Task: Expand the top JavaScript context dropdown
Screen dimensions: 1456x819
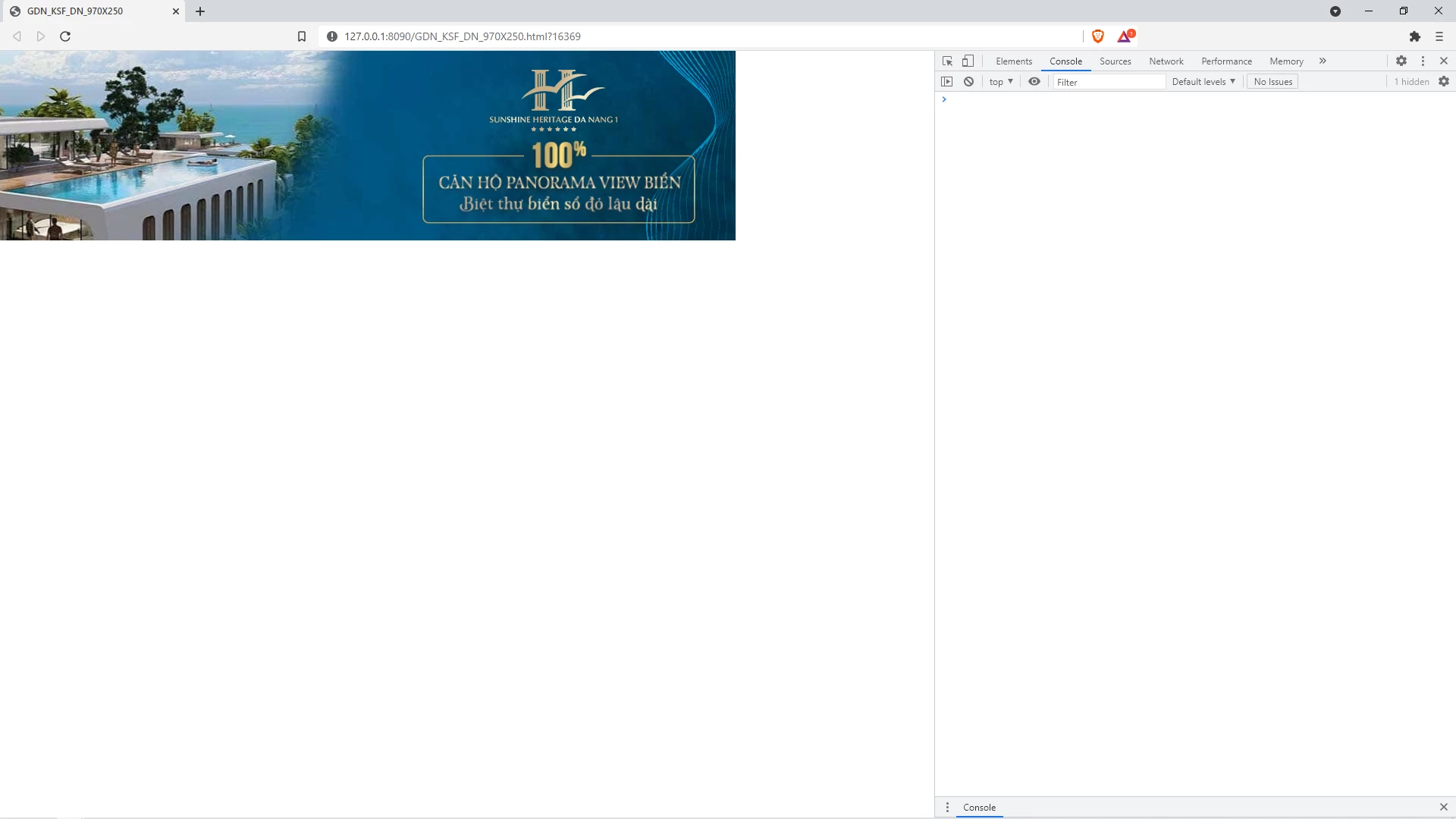Action: pyautogui.click(x=1000, y=81)
